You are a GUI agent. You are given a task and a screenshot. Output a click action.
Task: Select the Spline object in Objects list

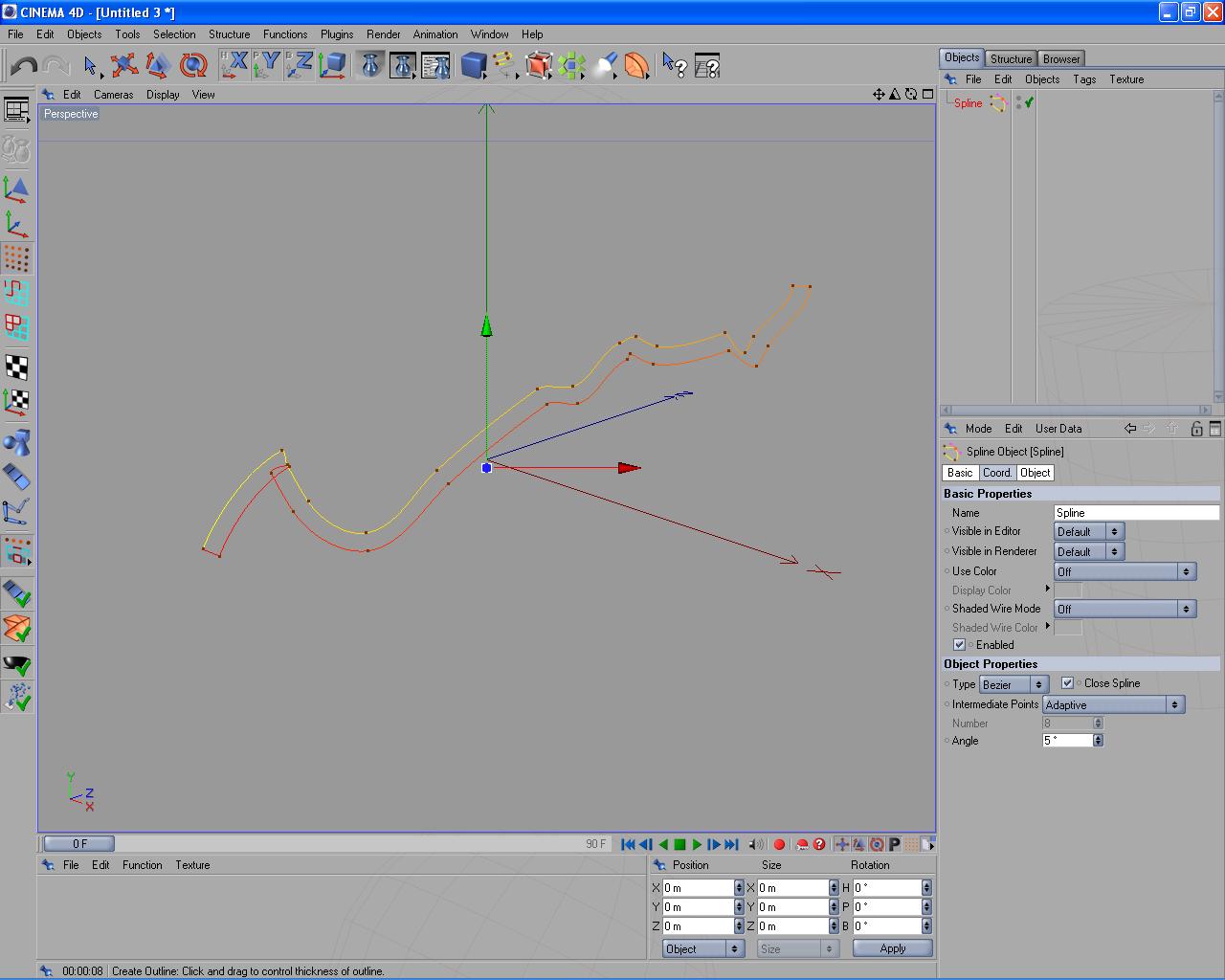coord(968,103)
